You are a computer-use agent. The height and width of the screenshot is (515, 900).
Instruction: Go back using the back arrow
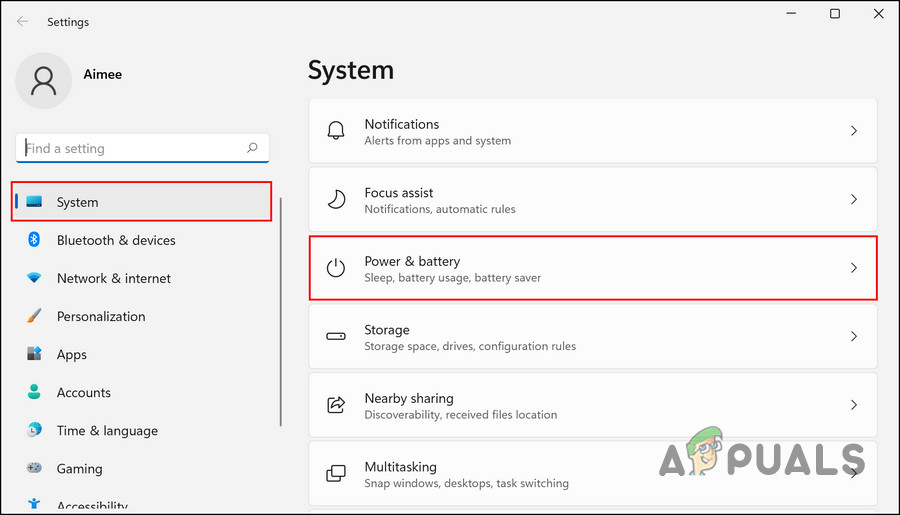click(x=22, y=21)
